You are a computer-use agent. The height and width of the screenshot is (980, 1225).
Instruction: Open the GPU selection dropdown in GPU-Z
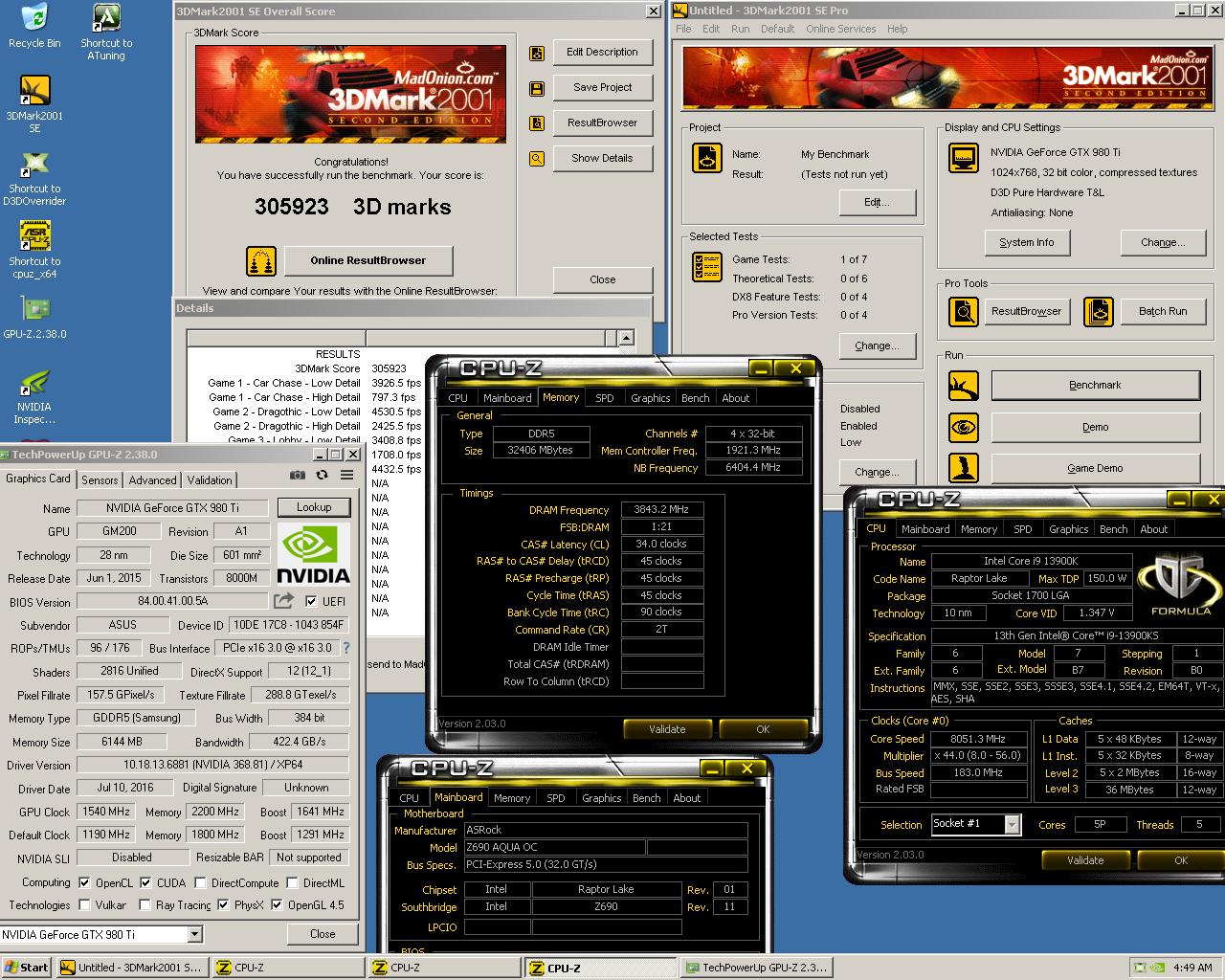coord(194,935)
